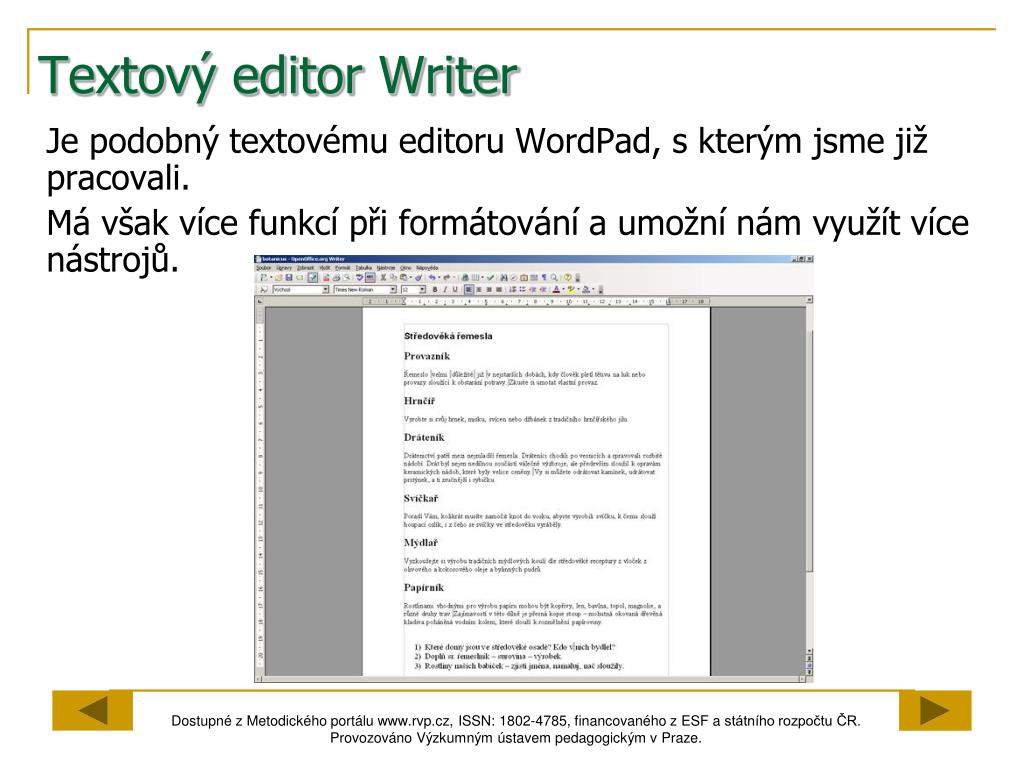Click the Bullets list icon
The height and width of the screenshot is (768, 1024).
tap(522, 289)
